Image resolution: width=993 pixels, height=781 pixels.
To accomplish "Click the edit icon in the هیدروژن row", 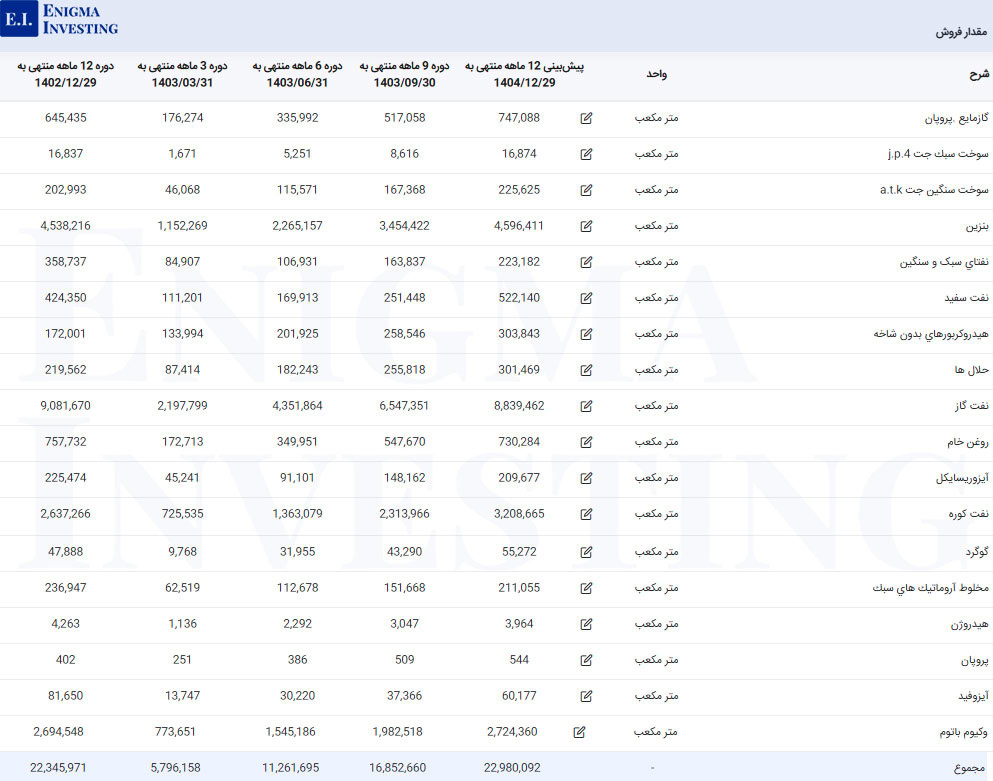I will [x=586, y=625].
